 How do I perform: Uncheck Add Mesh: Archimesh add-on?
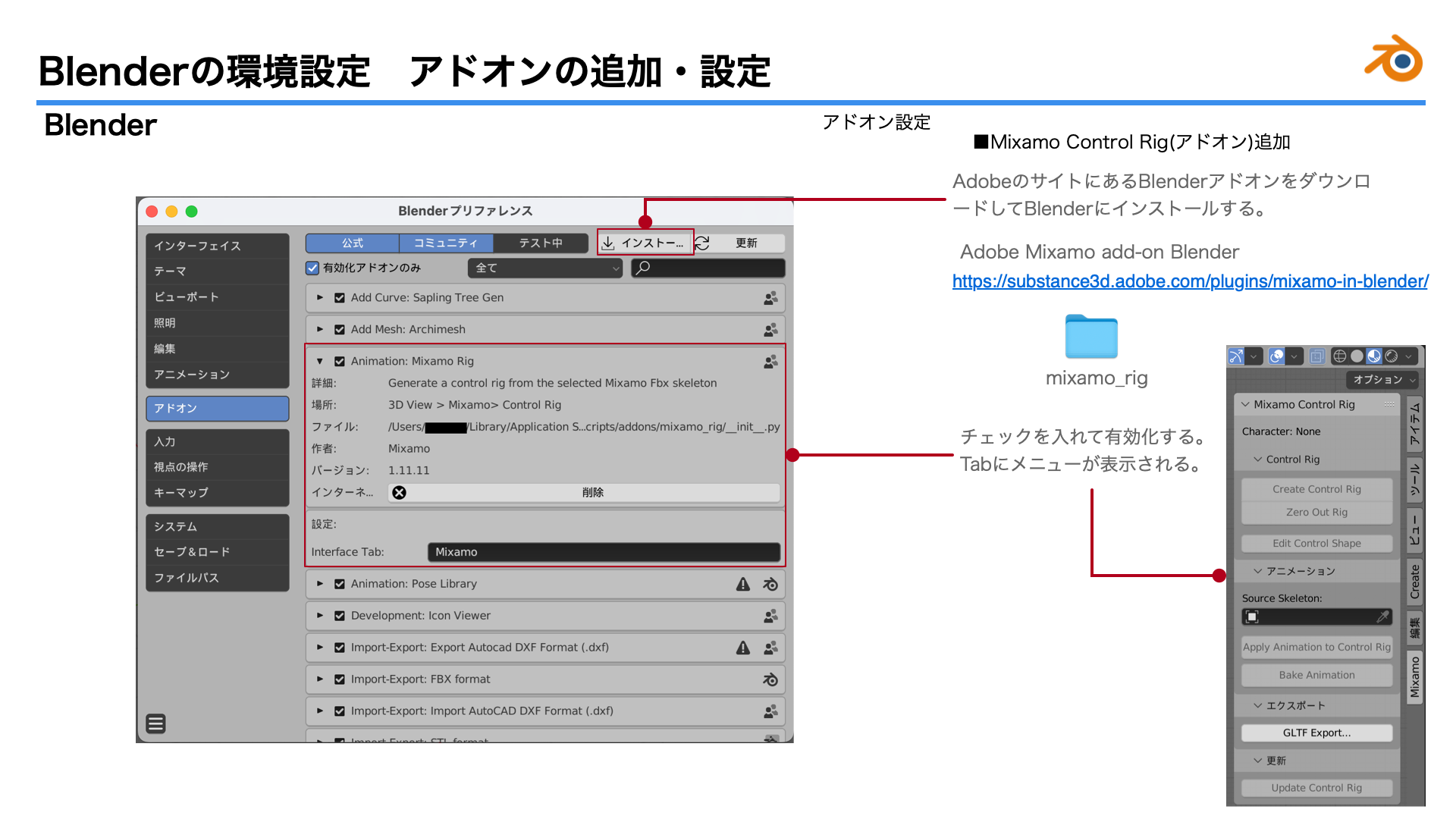point(340,330)
